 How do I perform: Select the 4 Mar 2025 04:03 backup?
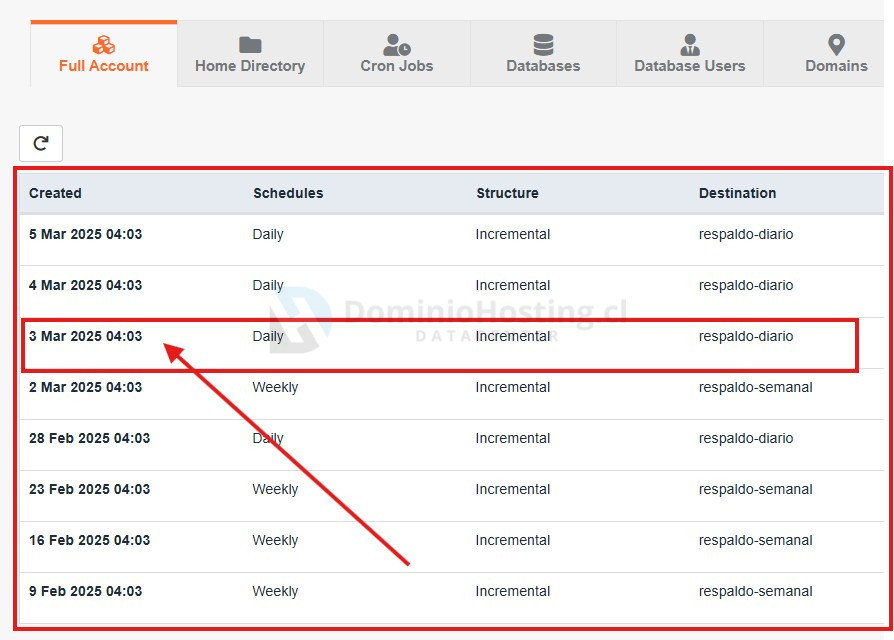pos(86,286)
